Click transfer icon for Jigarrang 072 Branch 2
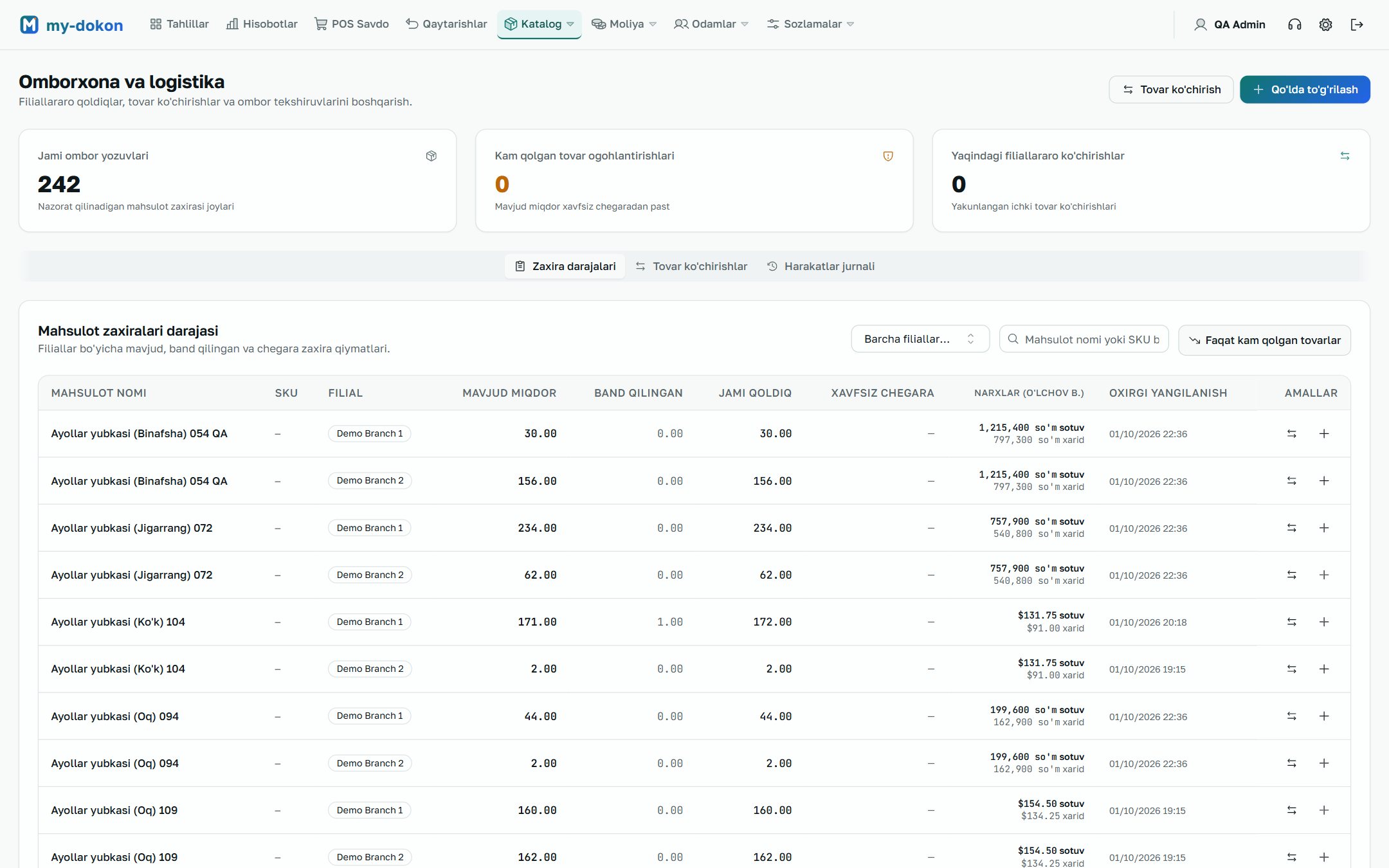Image resolution: width=1389 pixels, height=868 pixels. click(1291, 575)
